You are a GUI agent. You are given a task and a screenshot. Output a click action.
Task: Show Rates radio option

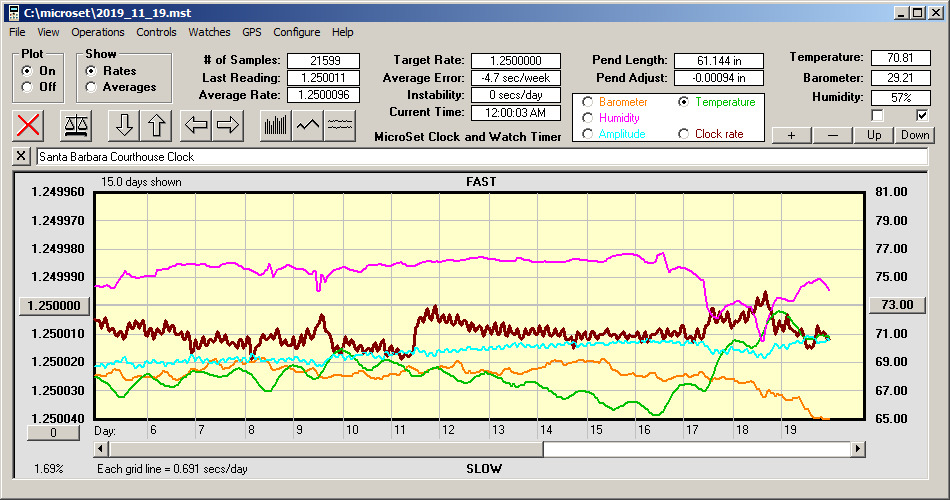coord(91,71)
